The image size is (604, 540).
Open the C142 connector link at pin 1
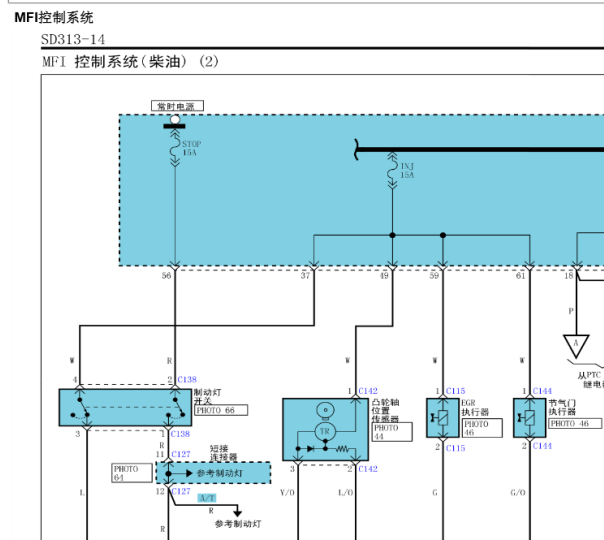click(x=368, y=391)
